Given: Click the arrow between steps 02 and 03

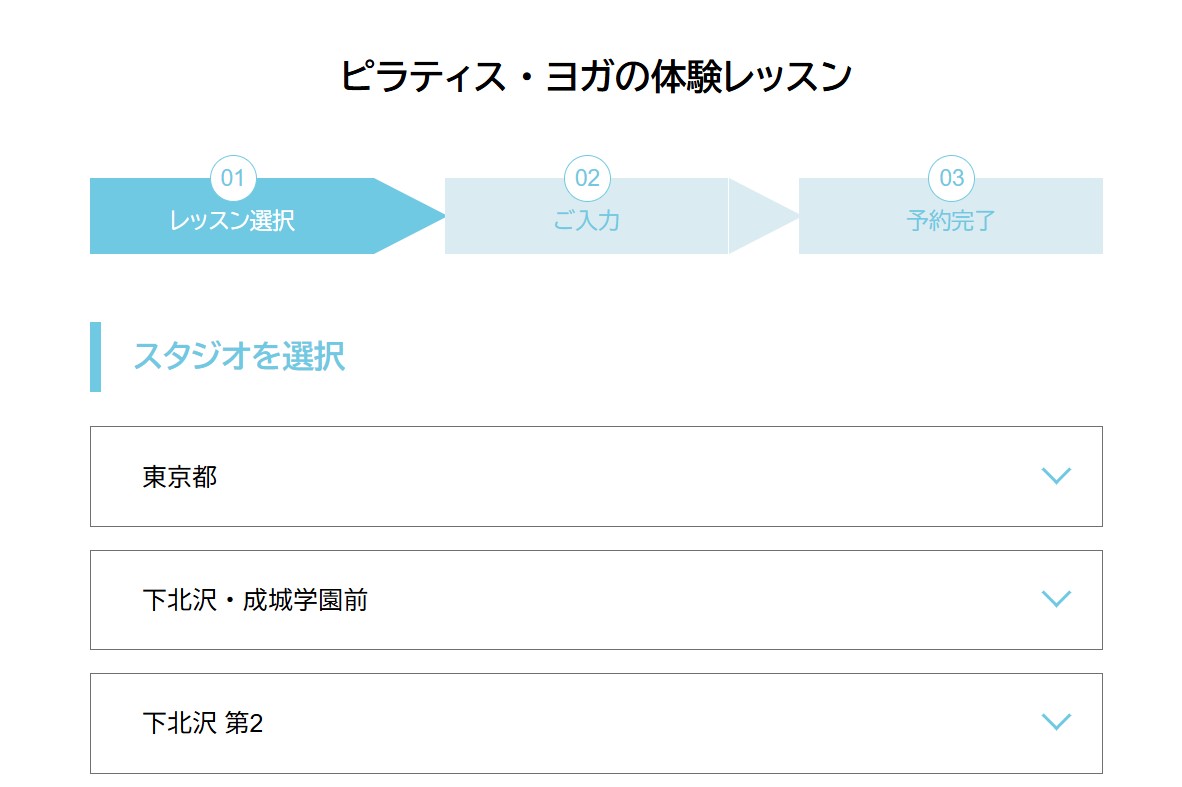Looking at the screenshot, I should click(760, 216).
